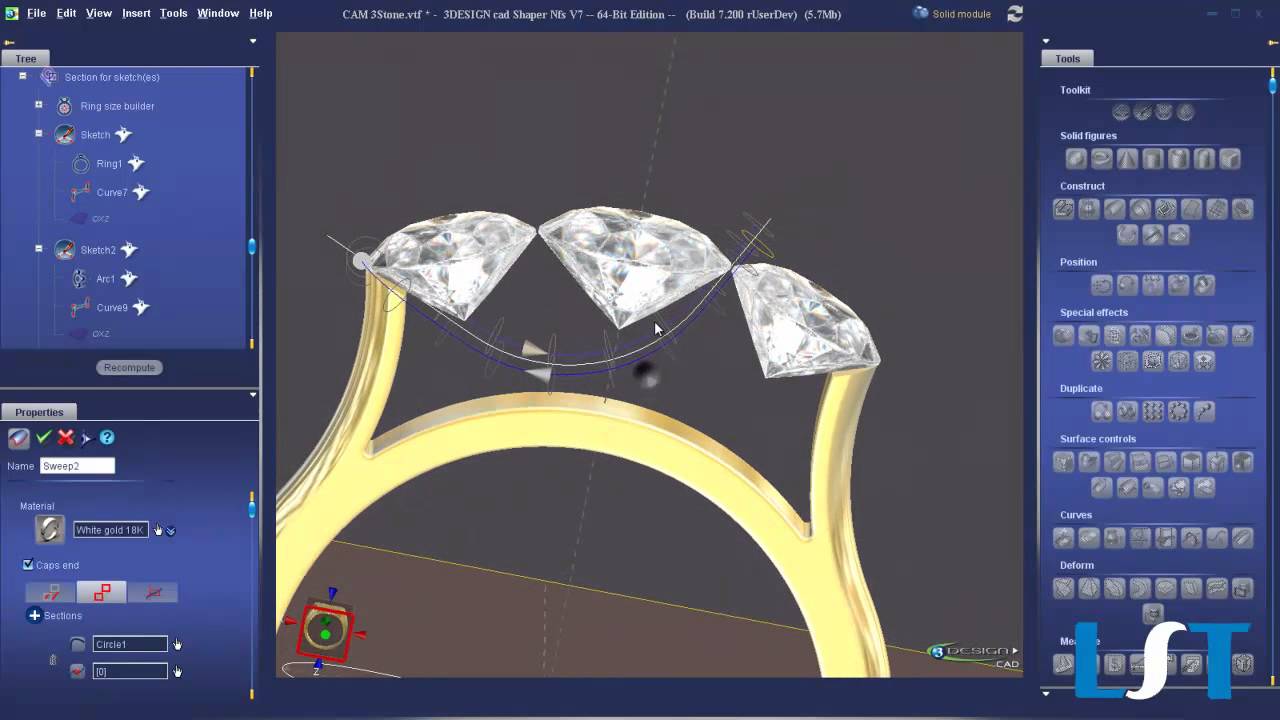Validate Sweep2 with the green checkmark
The height and width of the screenshot is (720, 1280).
[43, 437]
